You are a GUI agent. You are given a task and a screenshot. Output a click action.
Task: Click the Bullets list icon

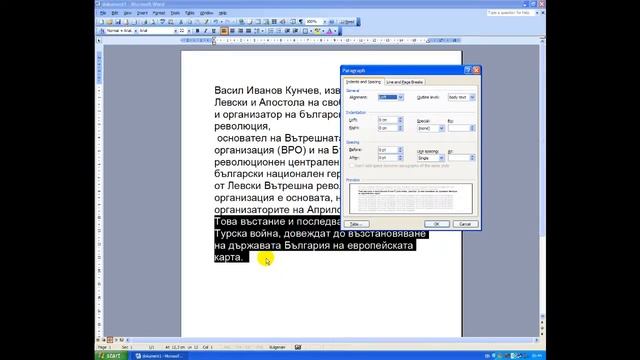[x=278, y=31]
